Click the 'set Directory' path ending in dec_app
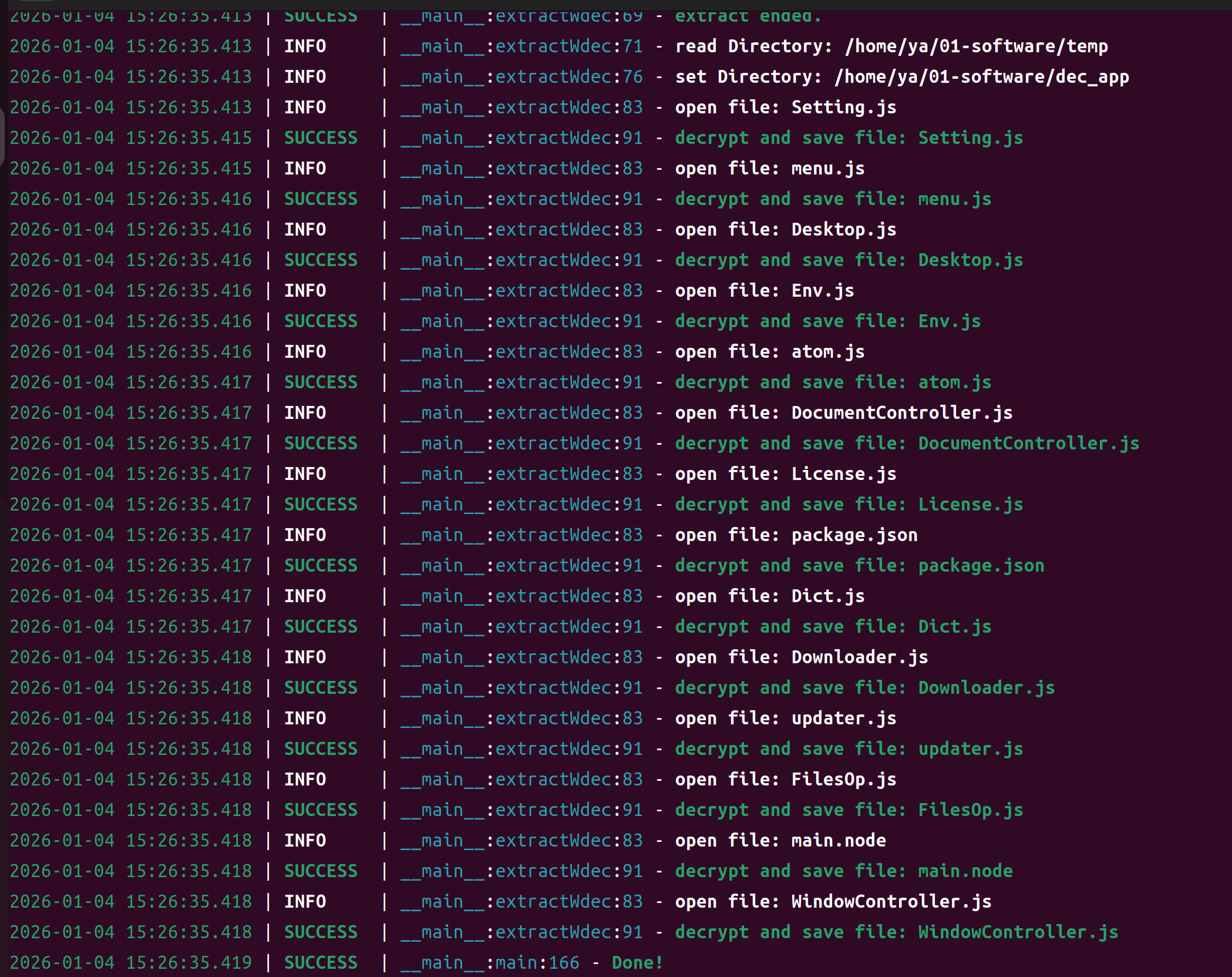1232x977 pixels. click(981, 77)
